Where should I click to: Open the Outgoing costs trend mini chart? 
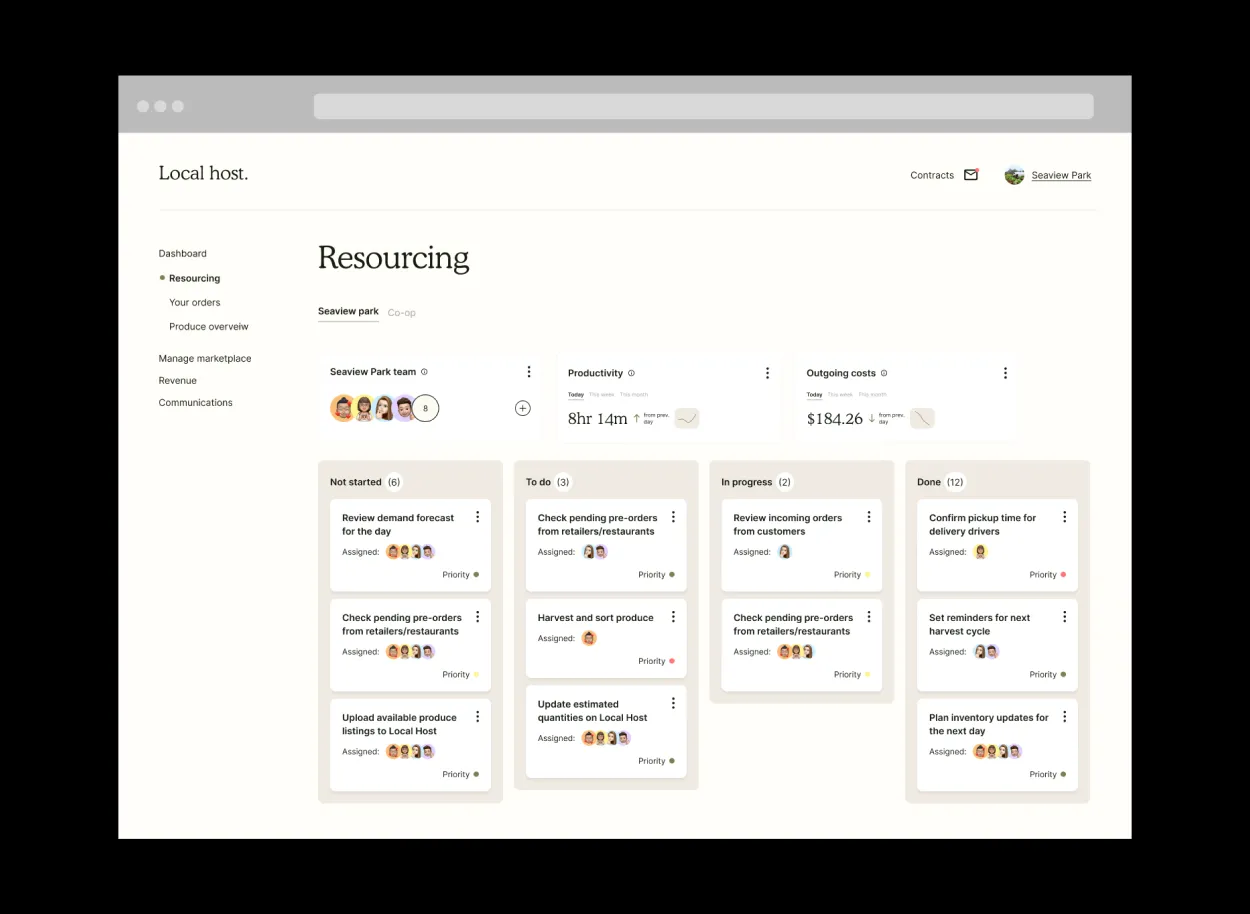click(x=922, y=419)
